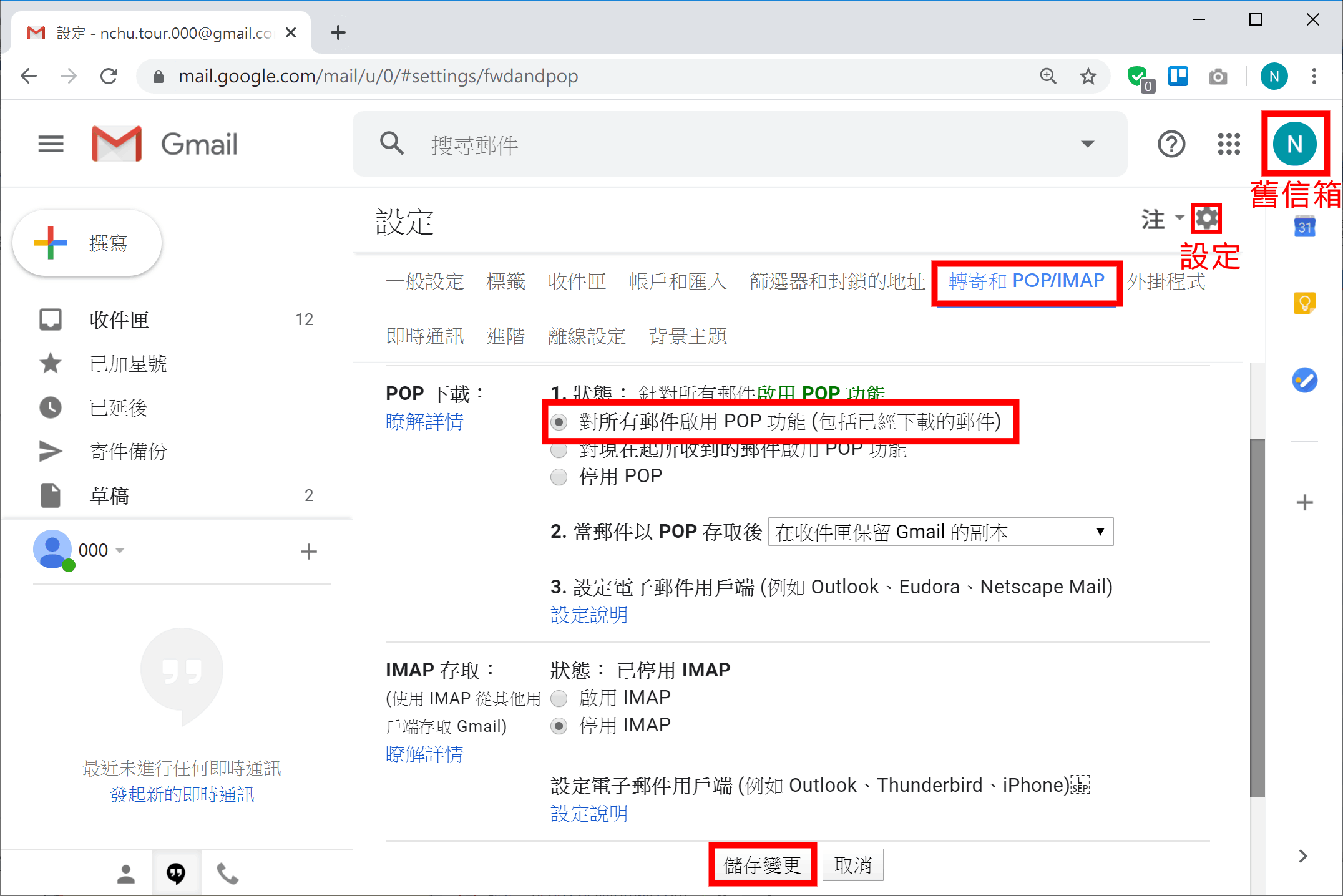Select enable POP for mail arriving from now
The height and width of the screenshot is (896, 1343).
[x=559, y=450]
